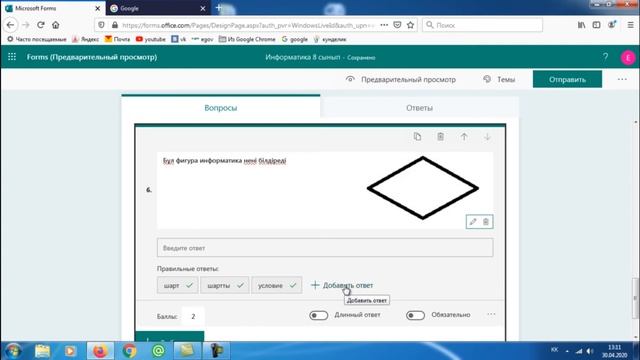Image resolution: width=640 pixels, height=360 pixels.
Task: Go to browser home page
Action: (x=56, y=25)
